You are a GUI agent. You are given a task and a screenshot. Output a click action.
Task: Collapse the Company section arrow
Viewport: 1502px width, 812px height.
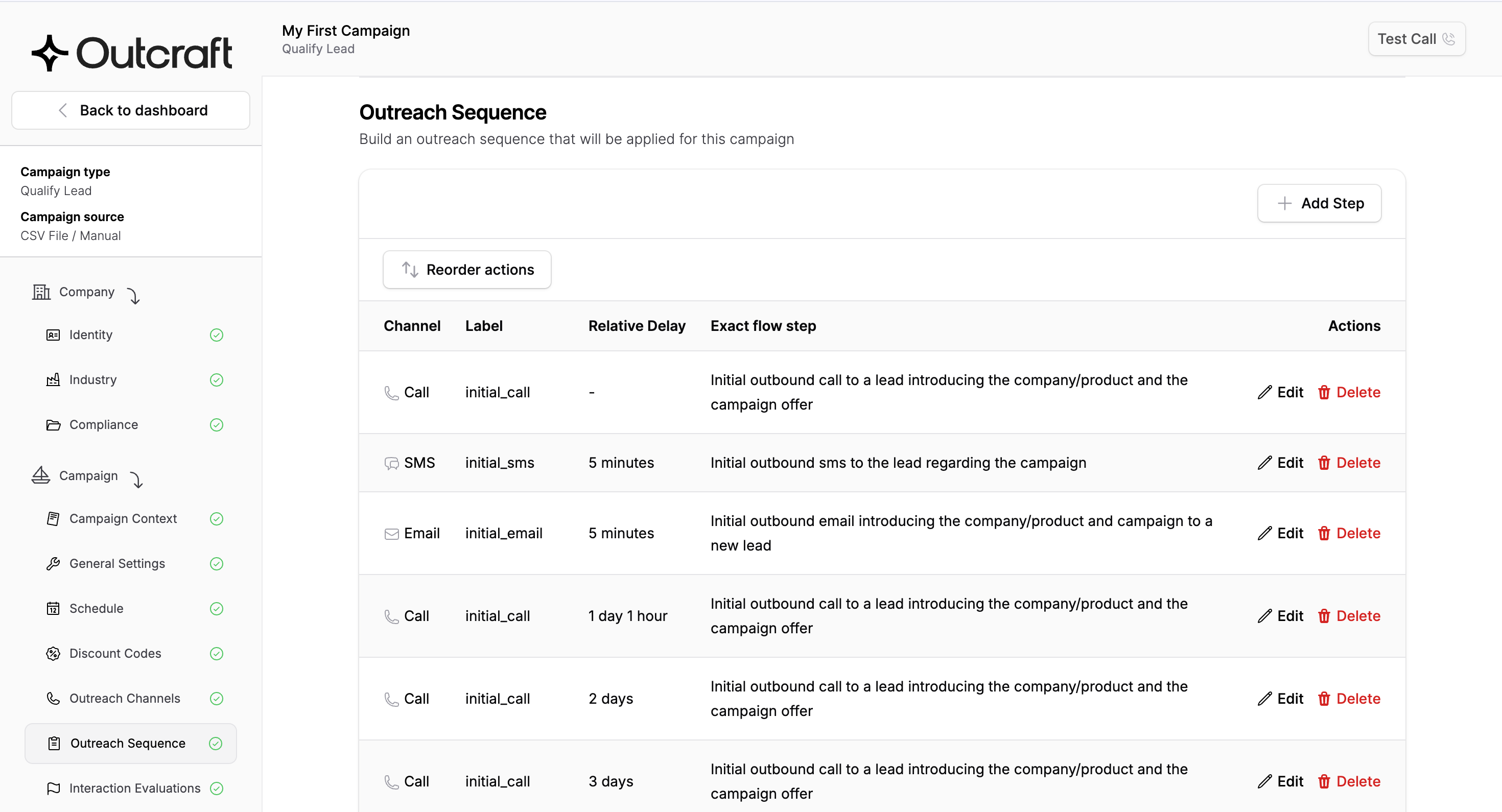133,296
